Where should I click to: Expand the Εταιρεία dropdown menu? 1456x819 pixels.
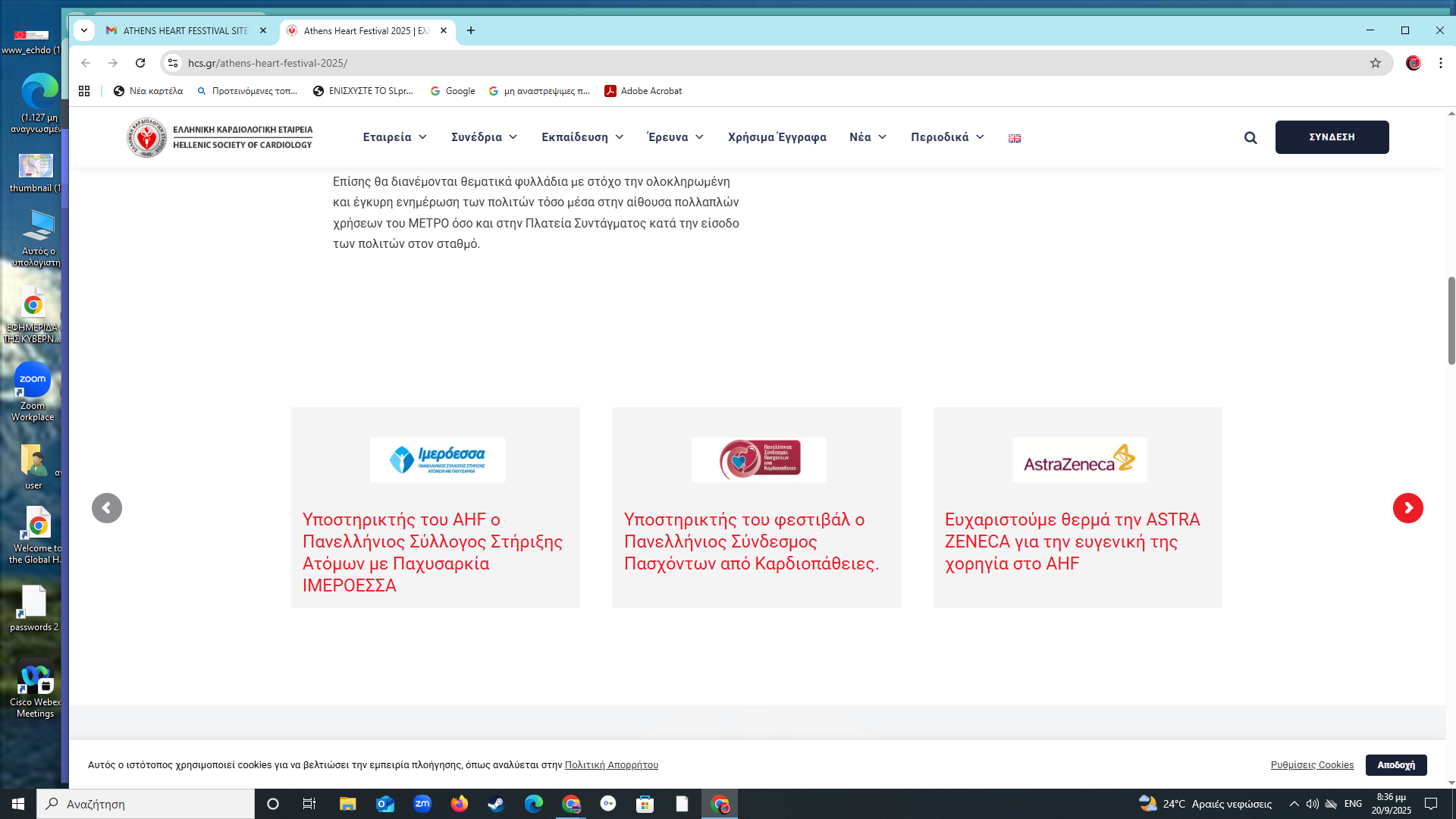click(x=394, y=137)
